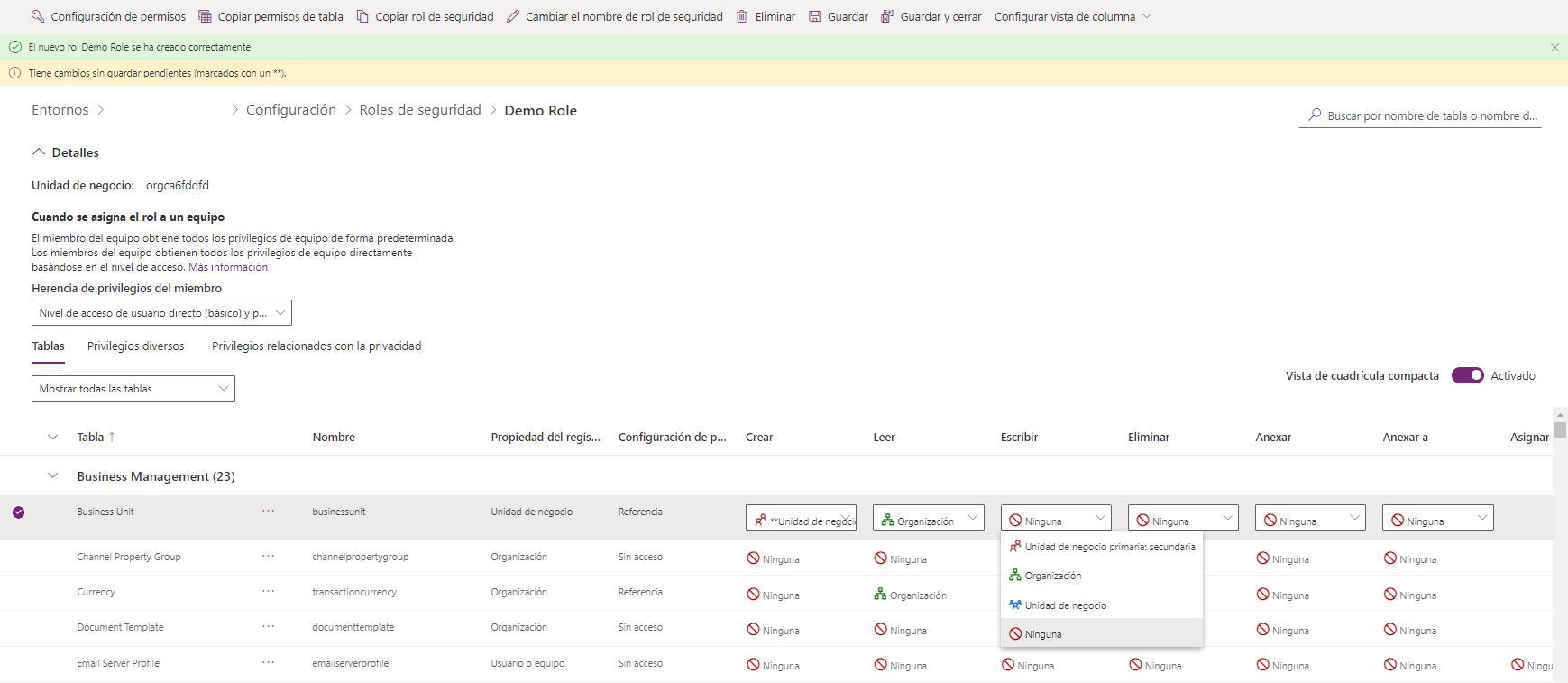Switch to Privilegios diversos tab
The width and height of the screenshot is (1568, 683).
[135, 346]
